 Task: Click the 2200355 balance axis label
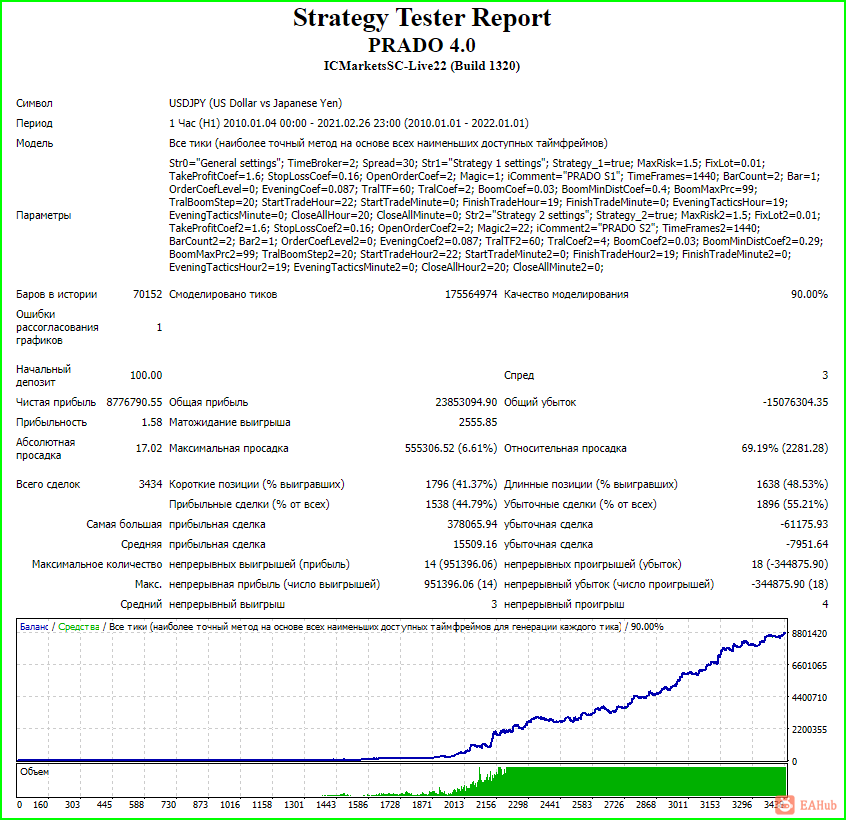pos(809,729)
